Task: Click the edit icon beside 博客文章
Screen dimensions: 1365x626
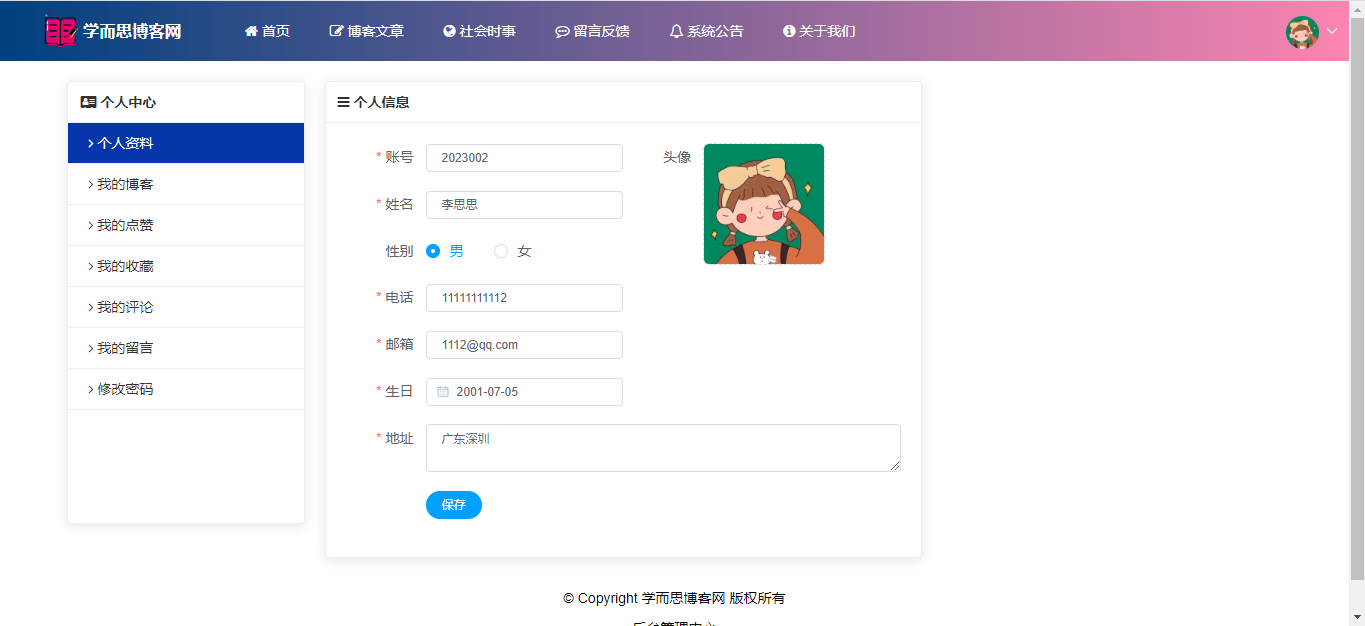Action: (x=337, y=31)
